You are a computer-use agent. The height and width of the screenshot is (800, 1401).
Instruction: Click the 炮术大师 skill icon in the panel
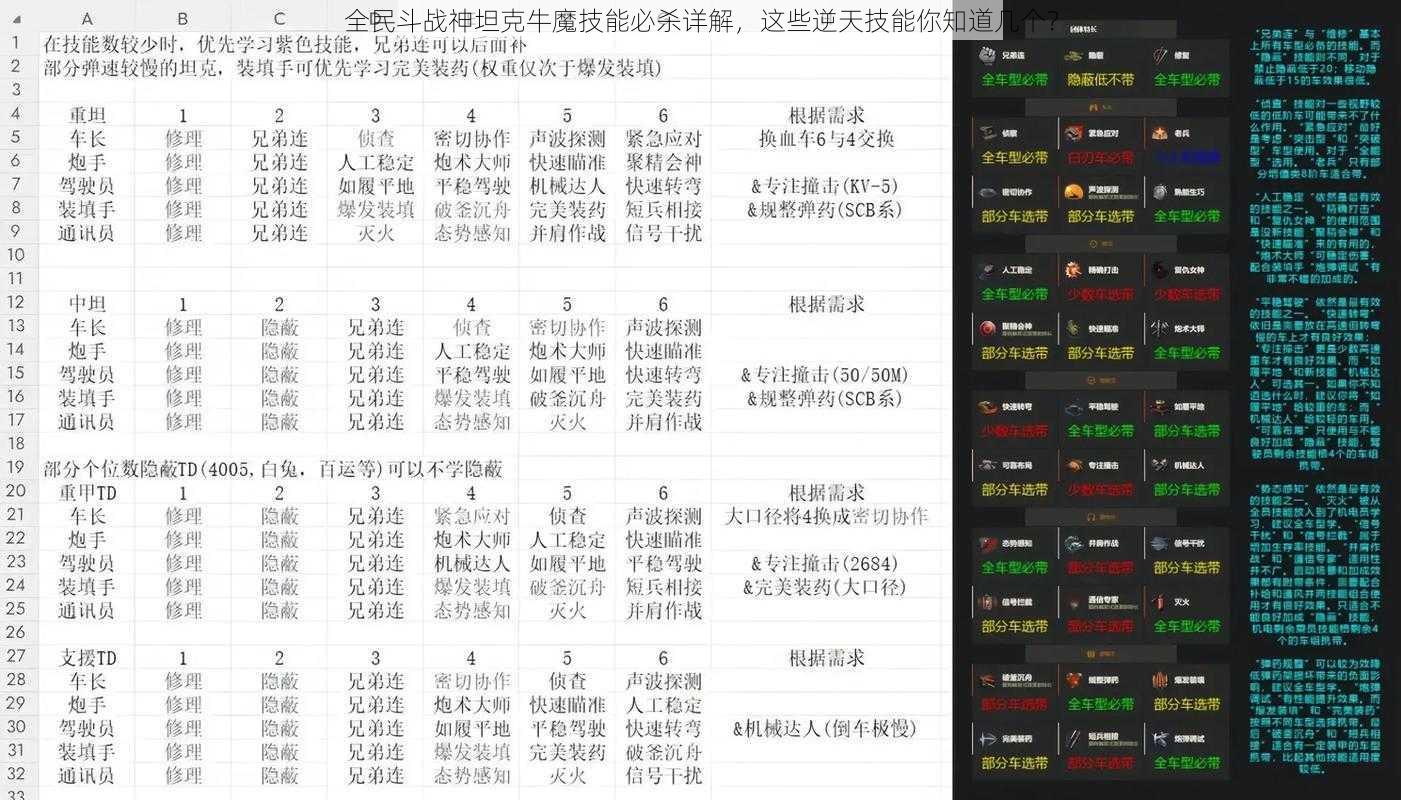[x=1160, y=329]
